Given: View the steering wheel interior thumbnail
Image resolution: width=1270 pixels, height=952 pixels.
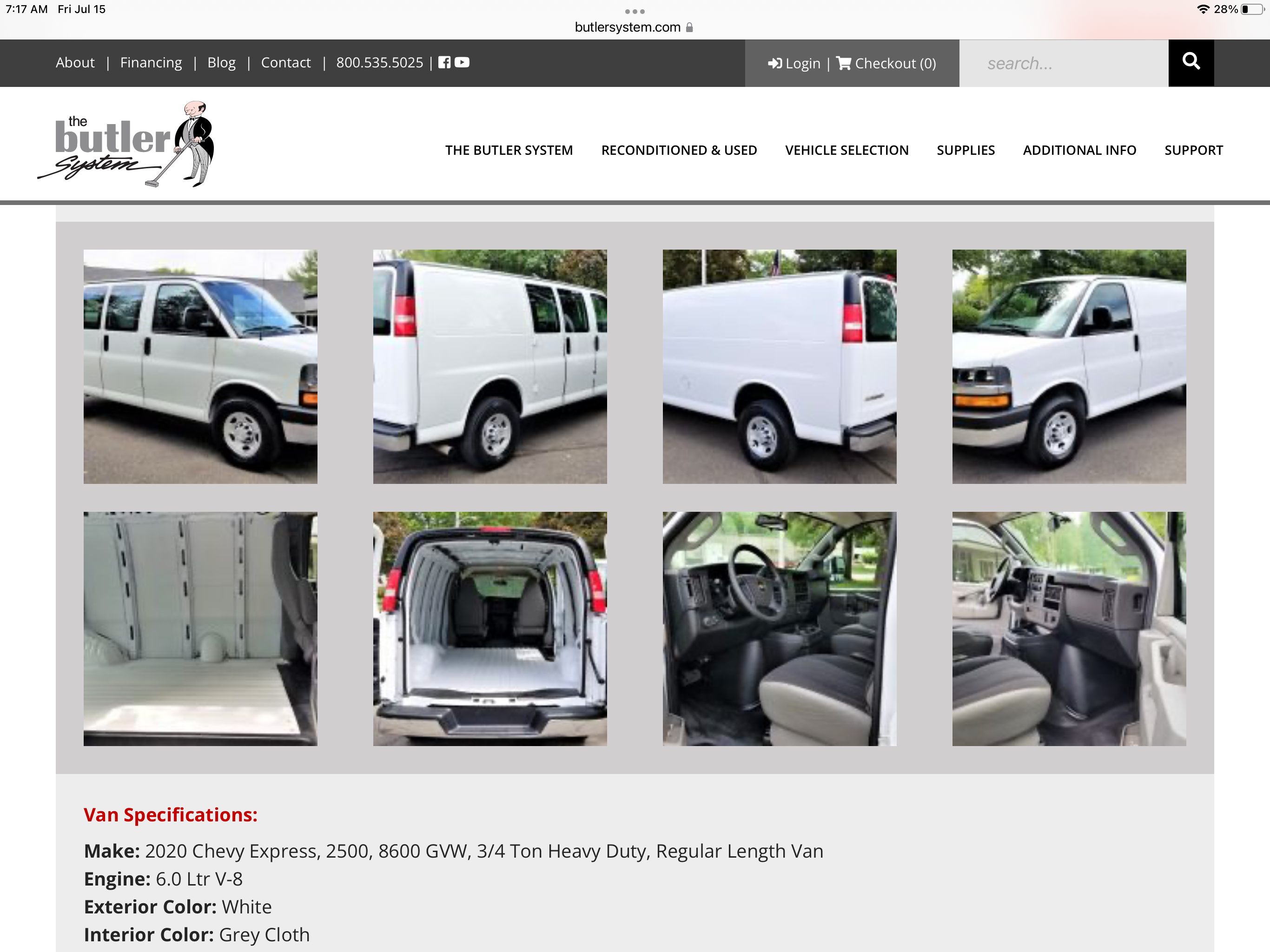Looking at the screenshot, I should pos(779,629).
